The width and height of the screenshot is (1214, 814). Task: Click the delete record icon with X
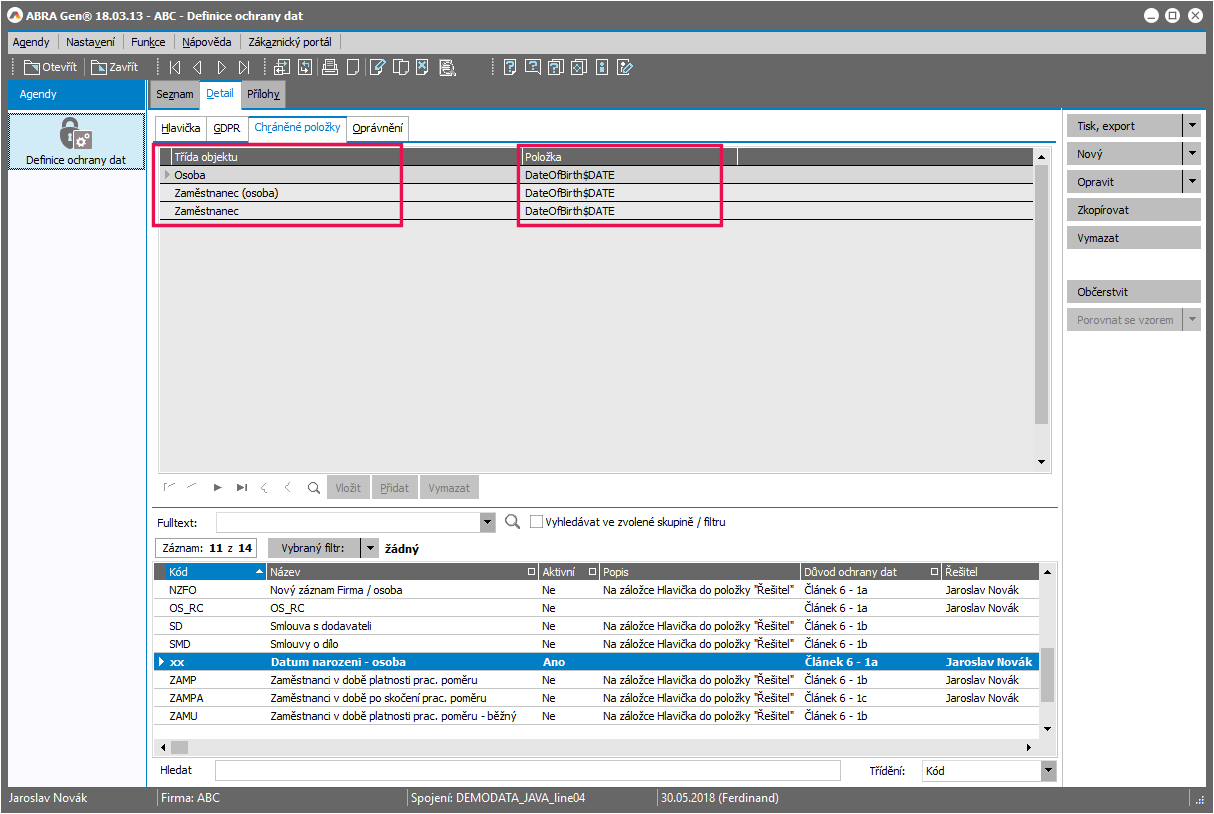[423, 68]
